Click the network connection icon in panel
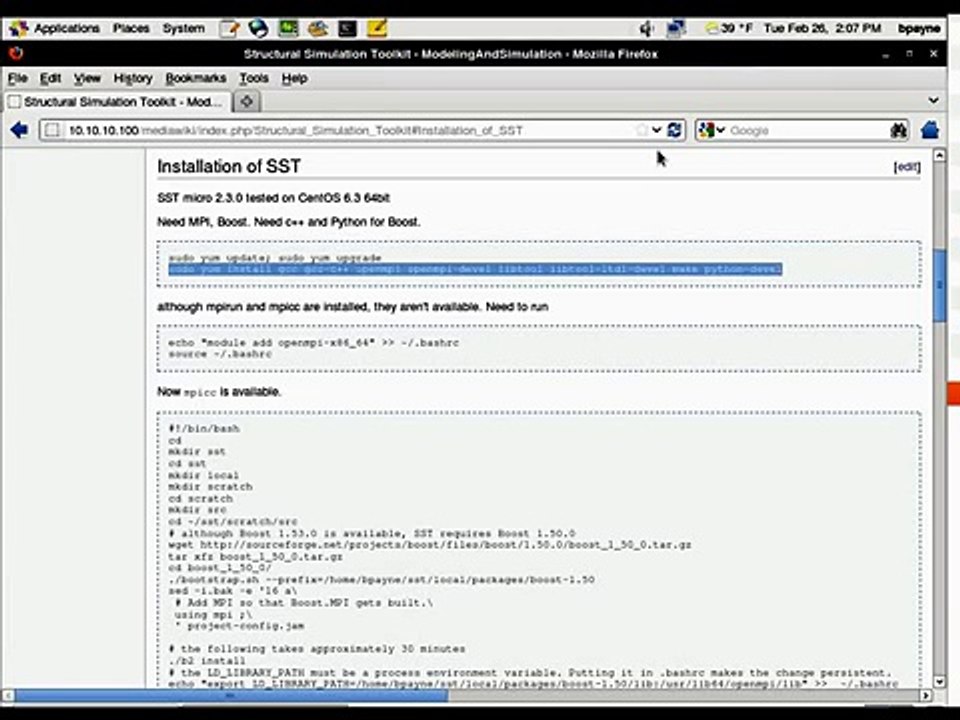Image resolution: width=960 pixels, height=720 pixels. click(x=676, y=28)
